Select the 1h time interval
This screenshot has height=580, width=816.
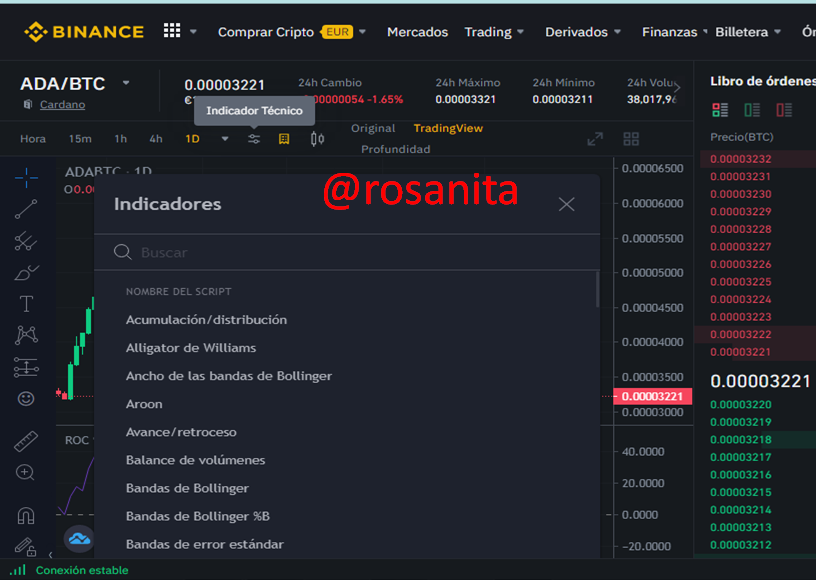pos(121,139)
